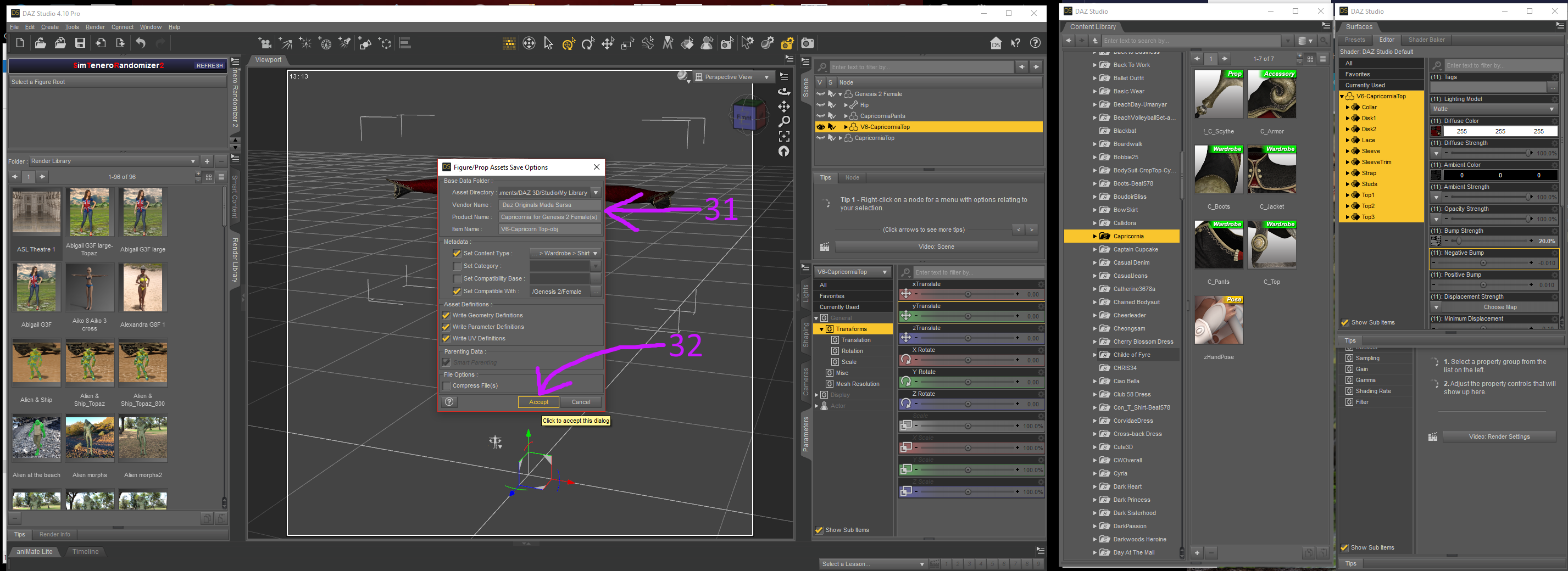Open the Perspective View dropdown
Viewport: 1568px width, 571px height.
click(x=734, y=77)
